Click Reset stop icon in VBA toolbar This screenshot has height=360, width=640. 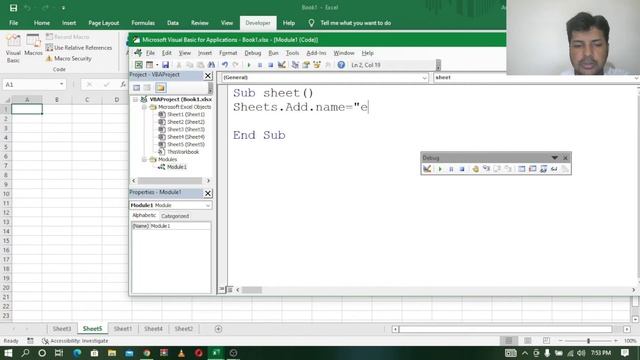point(270,65)
